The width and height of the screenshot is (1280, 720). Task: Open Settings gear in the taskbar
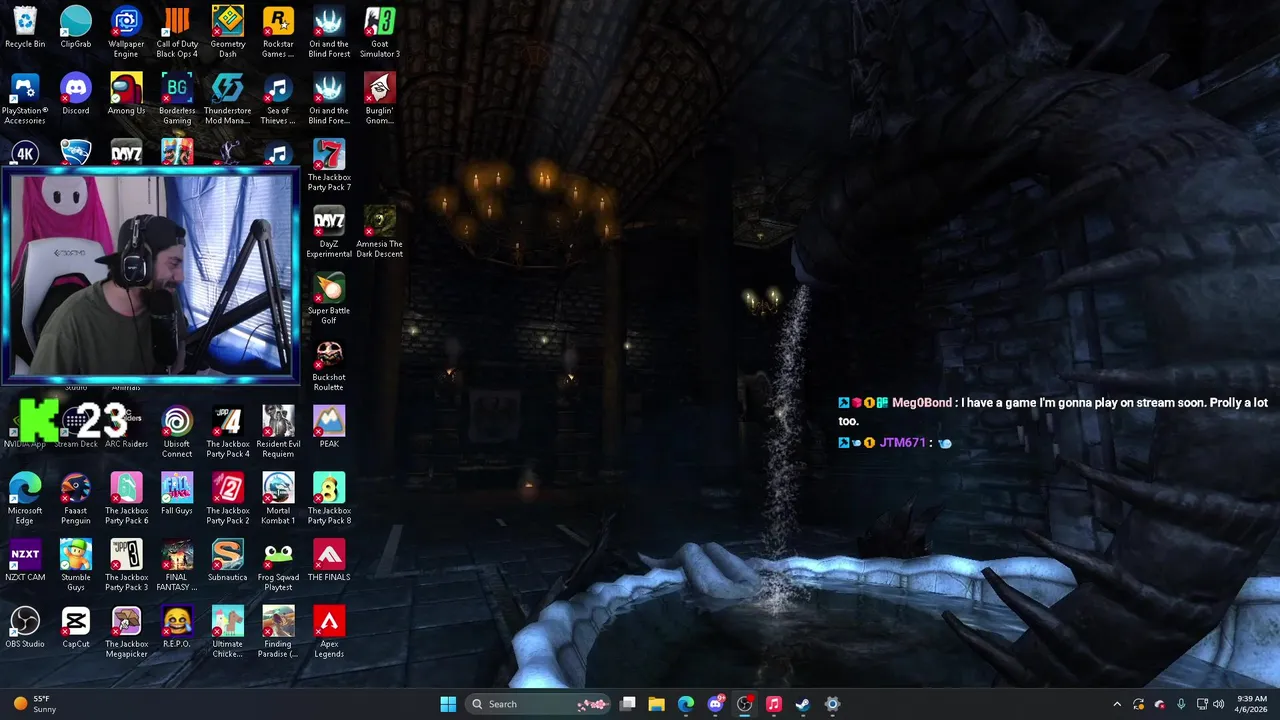tap(832, 704)
